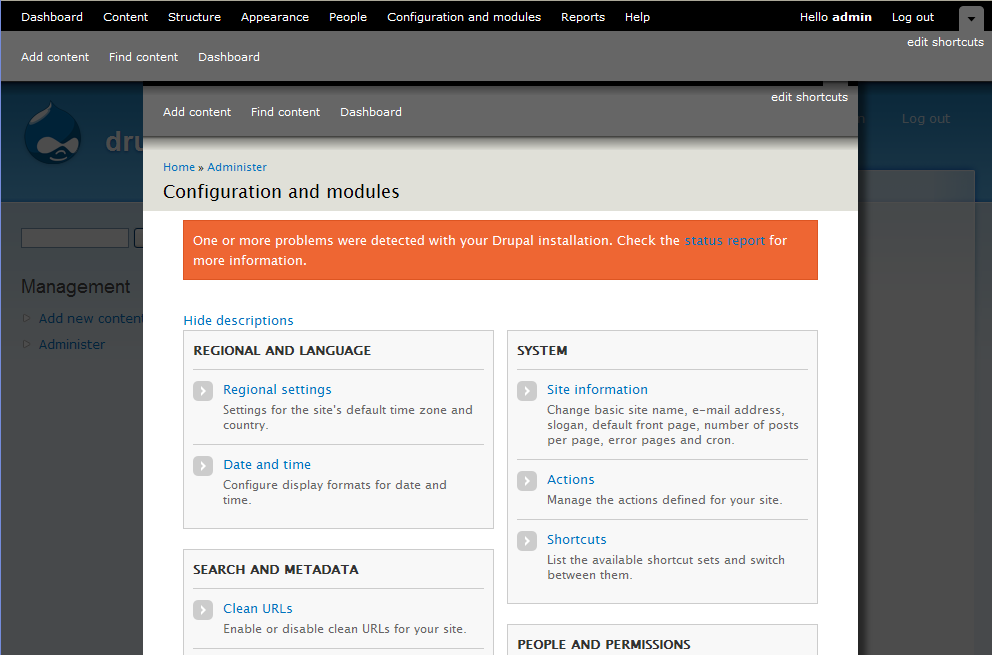The image size is (992, 655).
Task: Click arrow icon beside Site information
Action: 527,391
